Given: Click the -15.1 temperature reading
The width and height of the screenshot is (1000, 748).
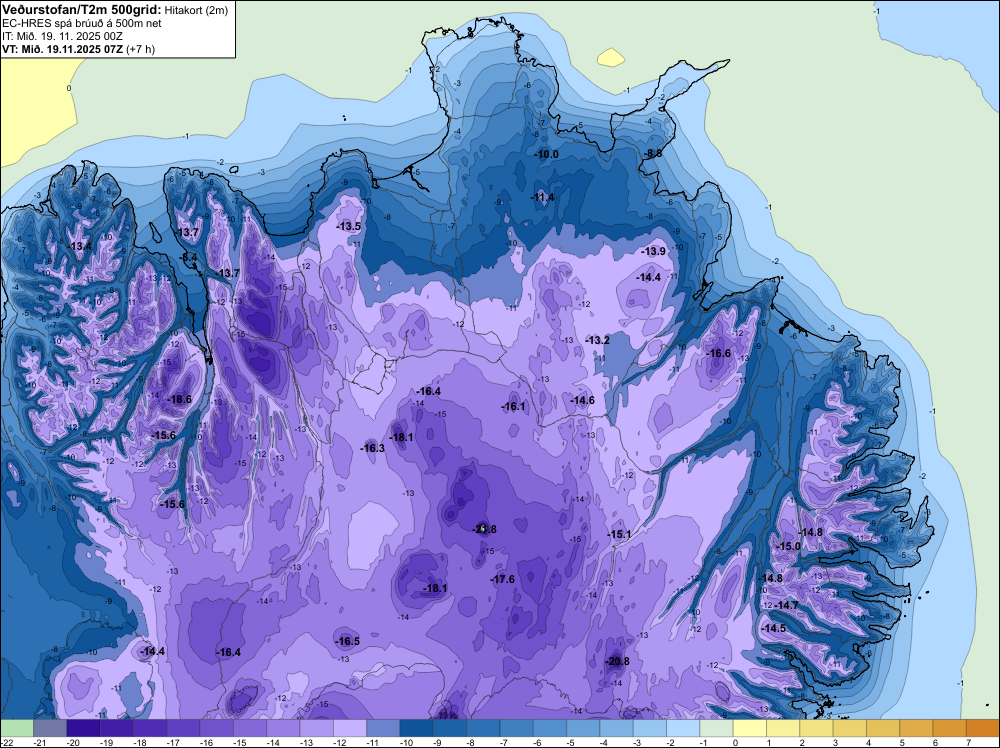Looking at the screenshot, I should click(x=619, y=534).
